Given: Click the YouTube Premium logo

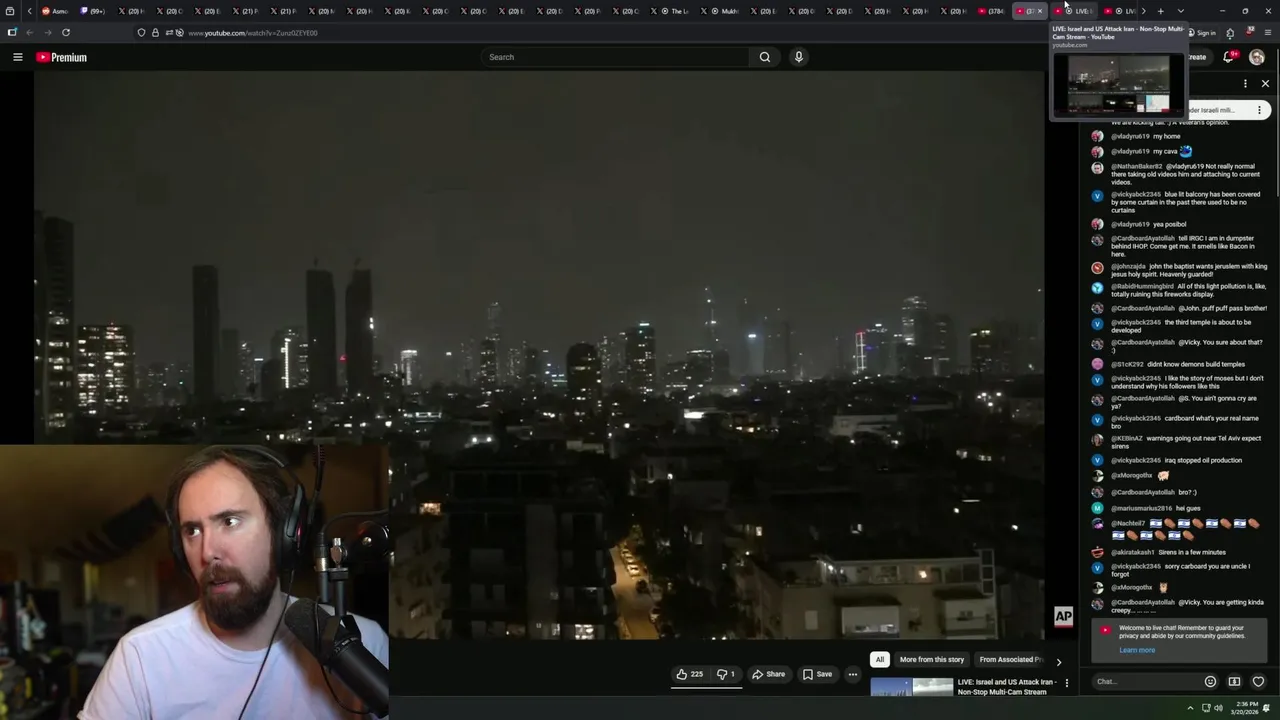Looking at the screenshot, I should tap(62, 57).
